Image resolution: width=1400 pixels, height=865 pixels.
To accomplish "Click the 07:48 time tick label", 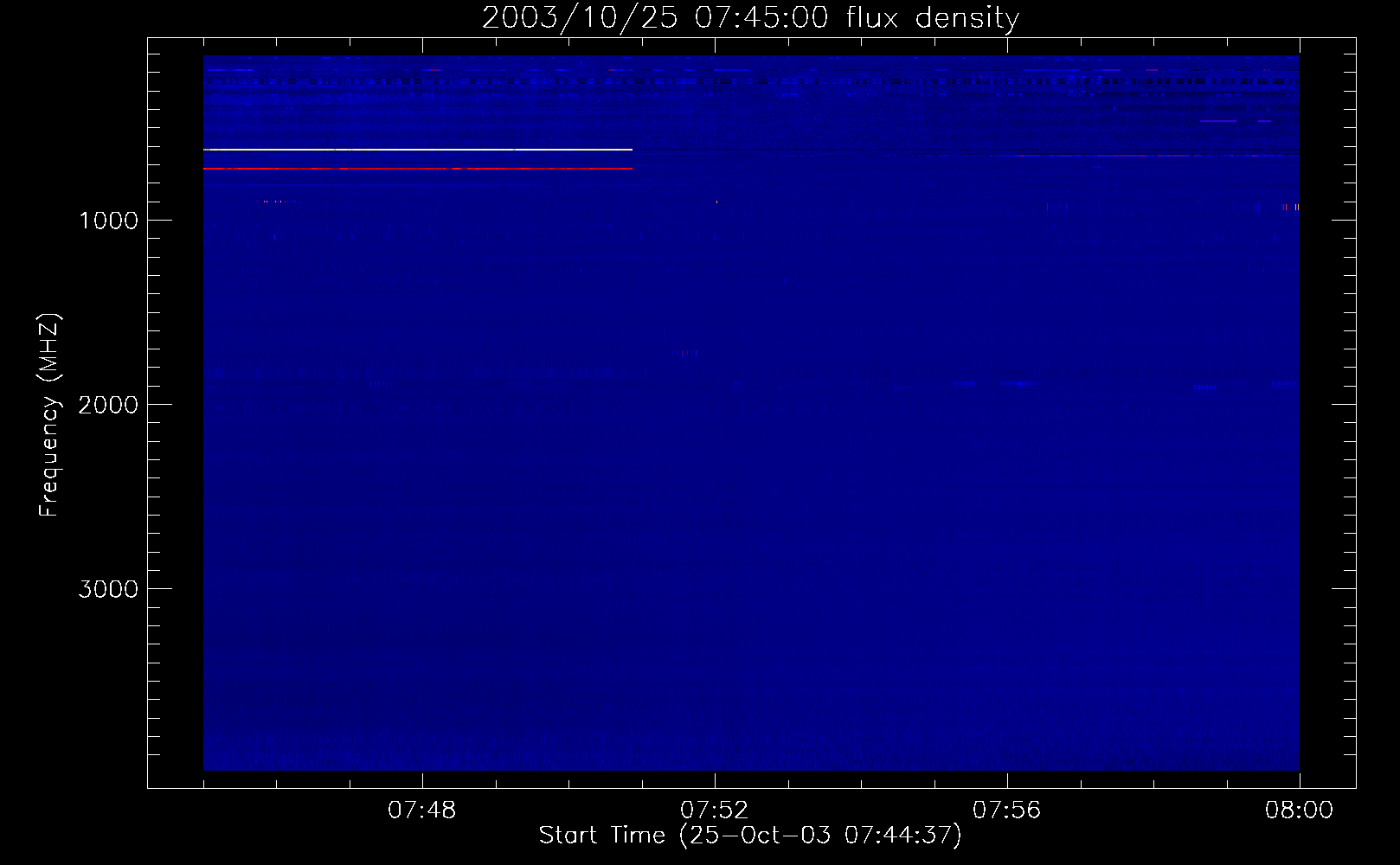I will (422, 811).
